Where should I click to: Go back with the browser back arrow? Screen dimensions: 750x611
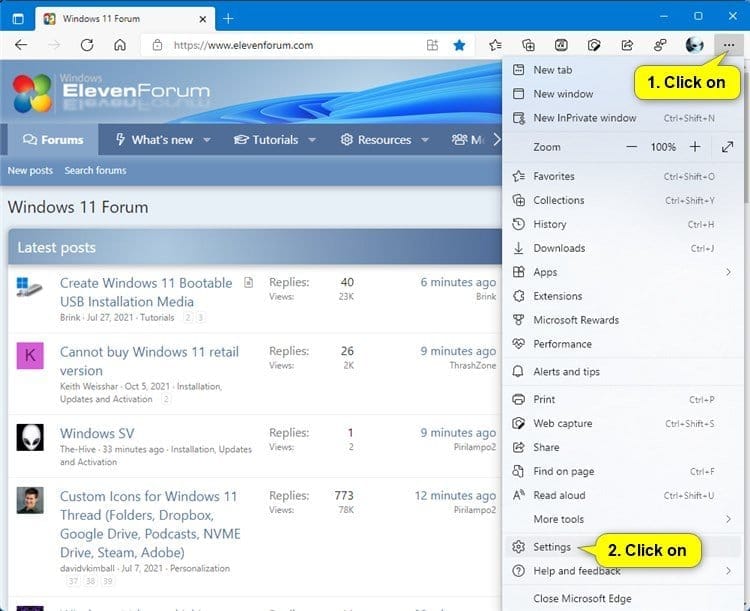(x=21, y=45)
